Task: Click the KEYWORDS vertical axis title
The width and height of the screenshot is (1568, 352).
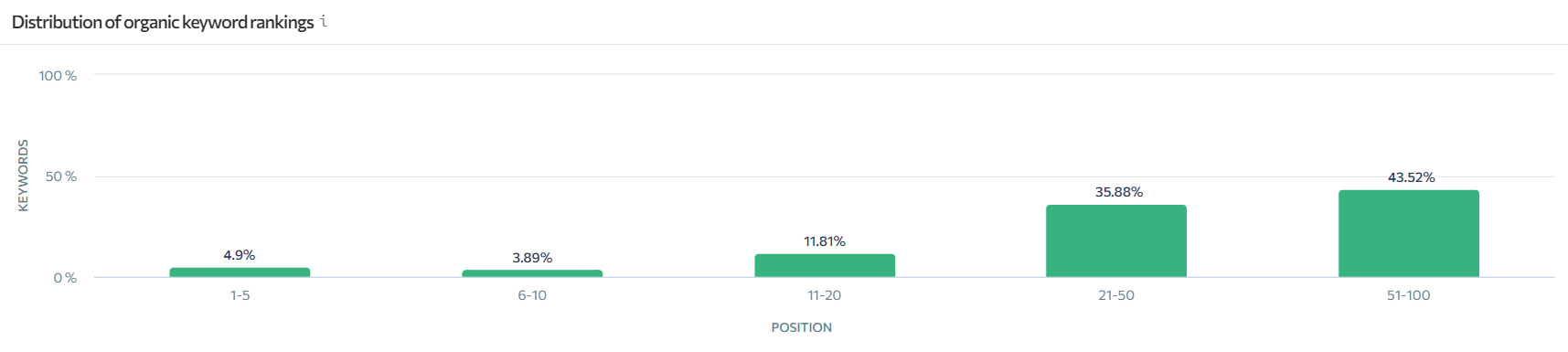Action: 24,176
